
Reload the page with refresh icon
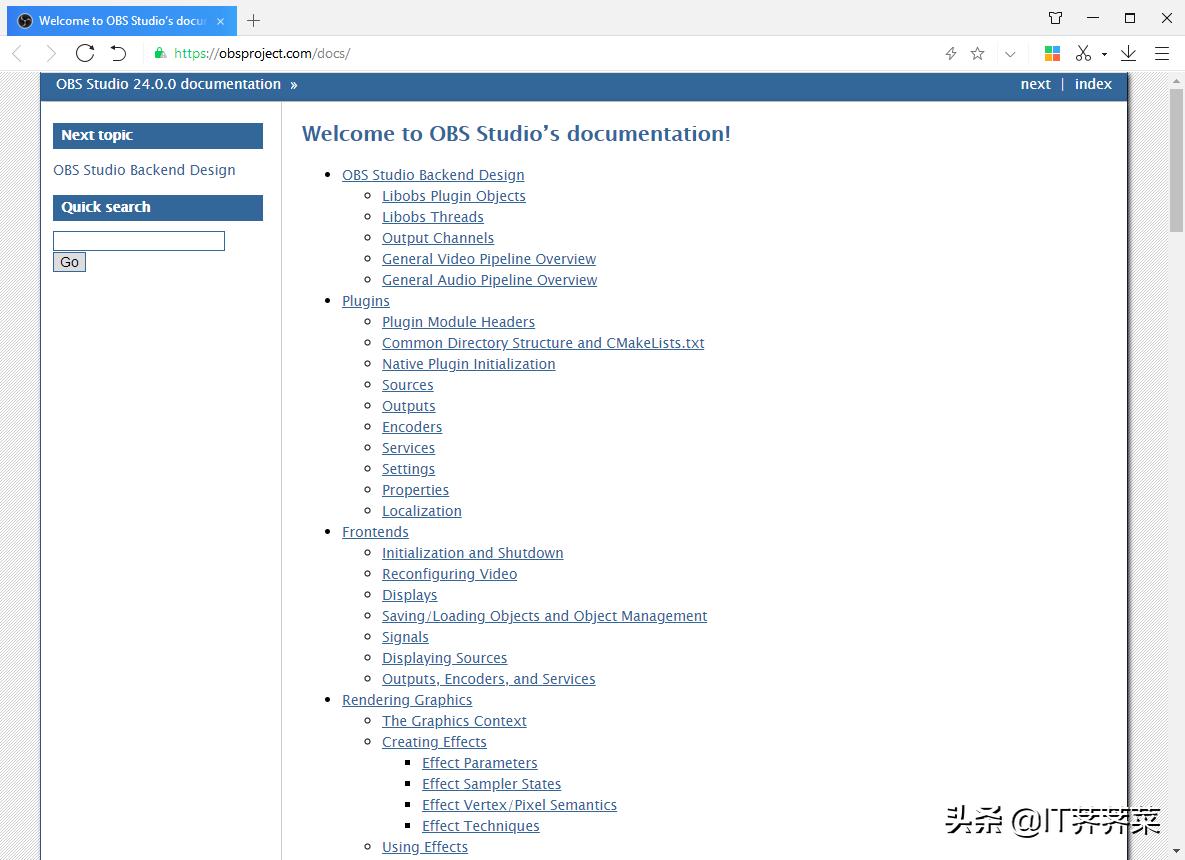[85, 53]
